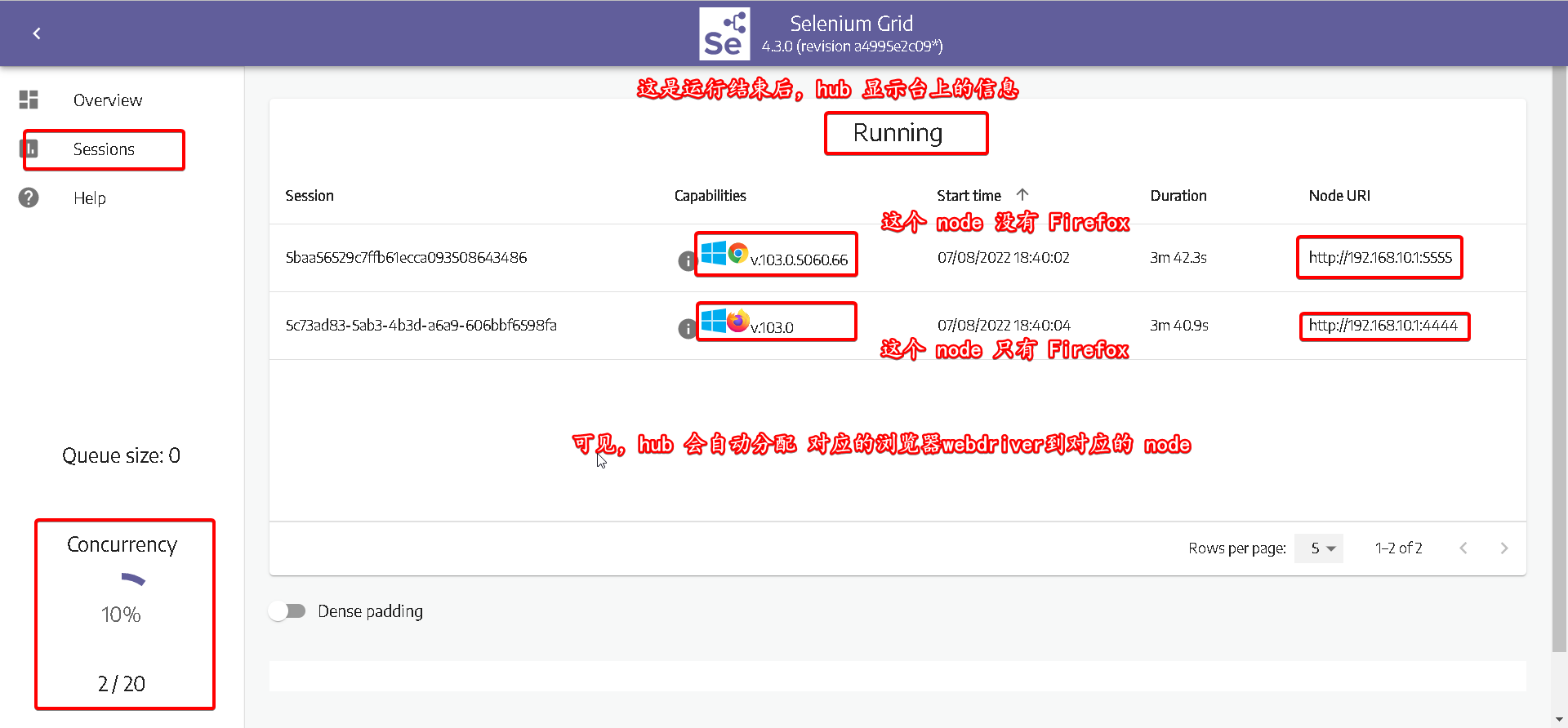The width and height of the screenshot is (1568, 728).
Task: Click the 1–2 of 2 pagination text
Action: (1399, 548)
